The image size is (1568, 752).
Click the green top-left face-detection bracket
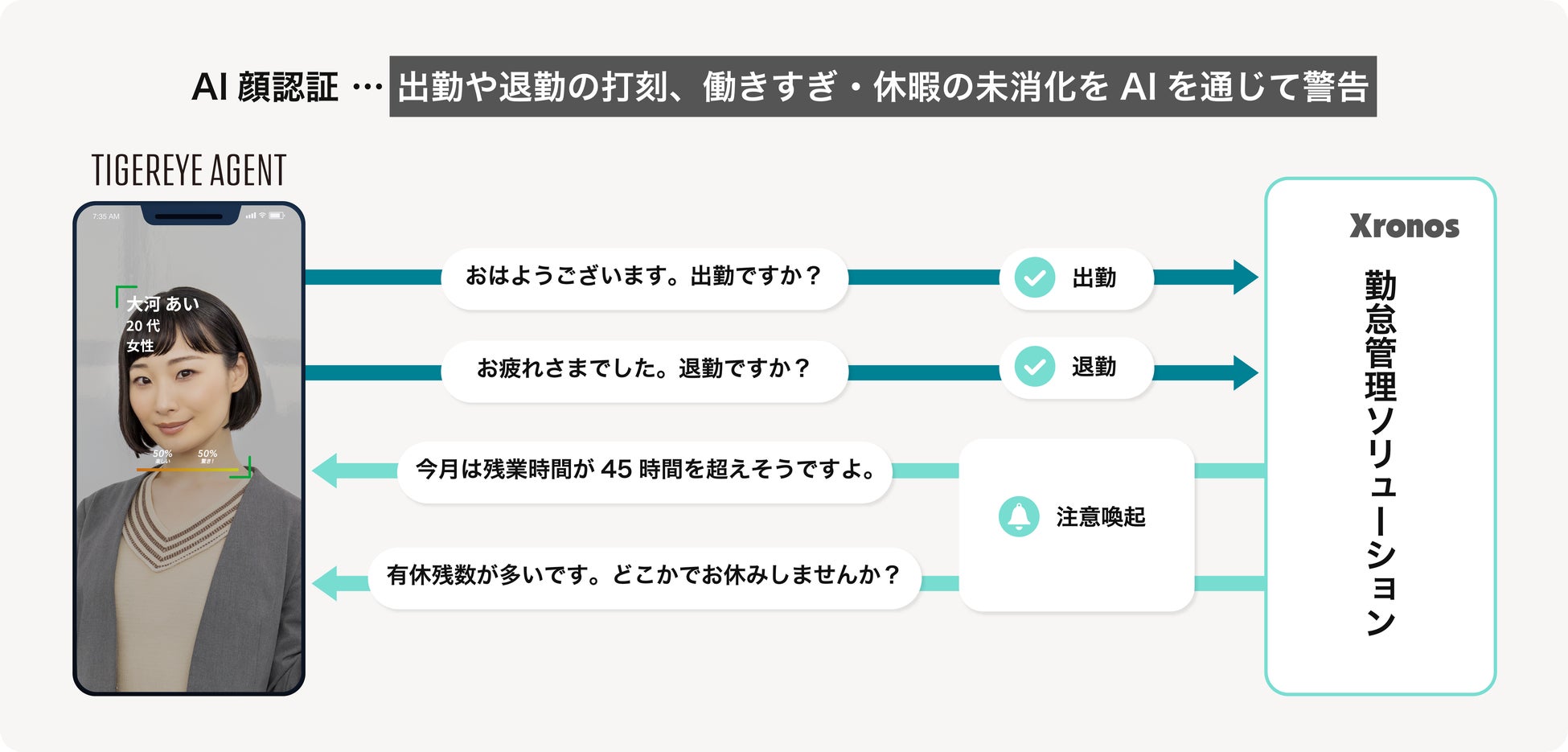coord(123,294)
